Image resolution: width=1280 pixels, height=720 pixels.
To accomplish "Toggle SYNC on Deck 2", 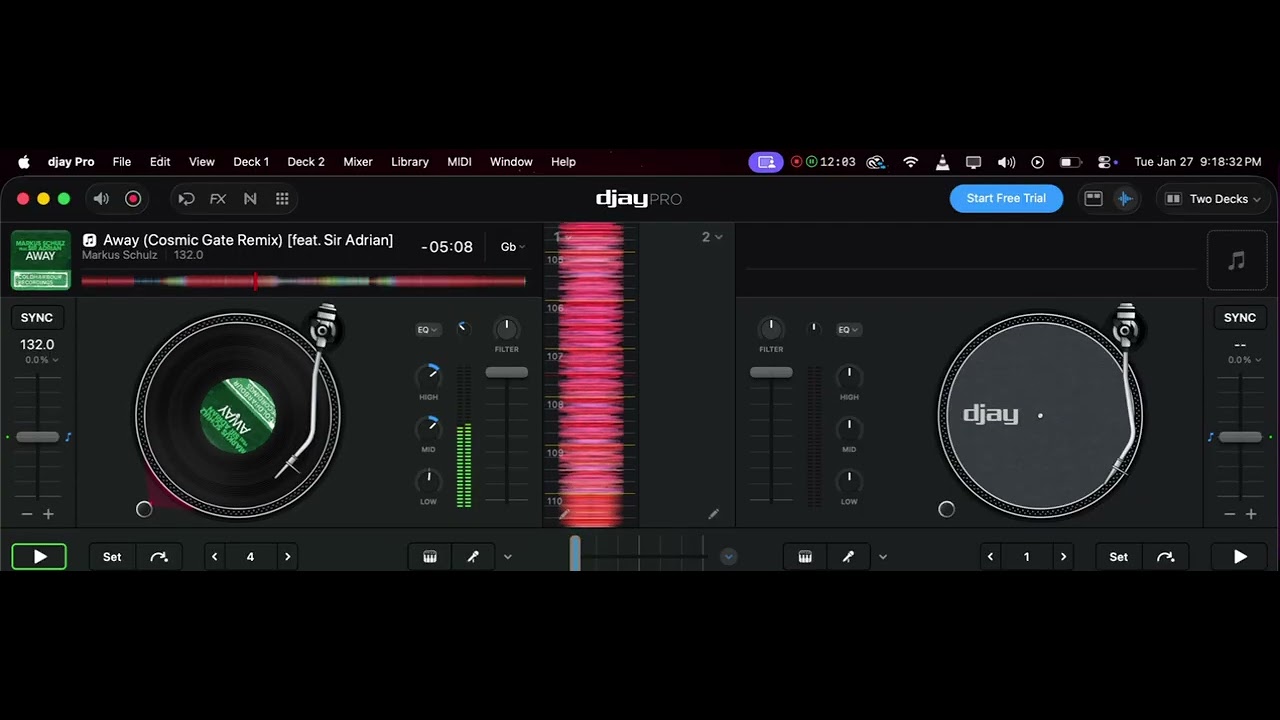I will [1240, 318].
